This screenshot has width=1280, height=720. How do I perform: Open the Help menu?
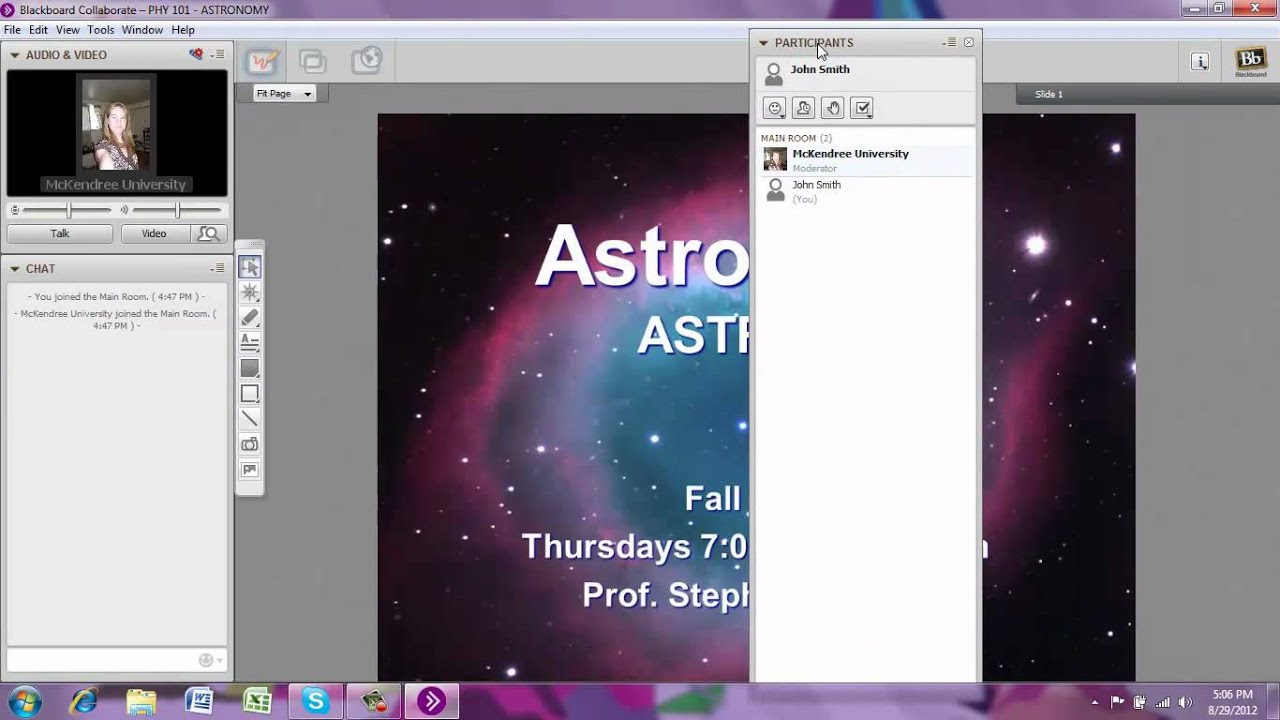pyautogui.click(x=183, y=30)
